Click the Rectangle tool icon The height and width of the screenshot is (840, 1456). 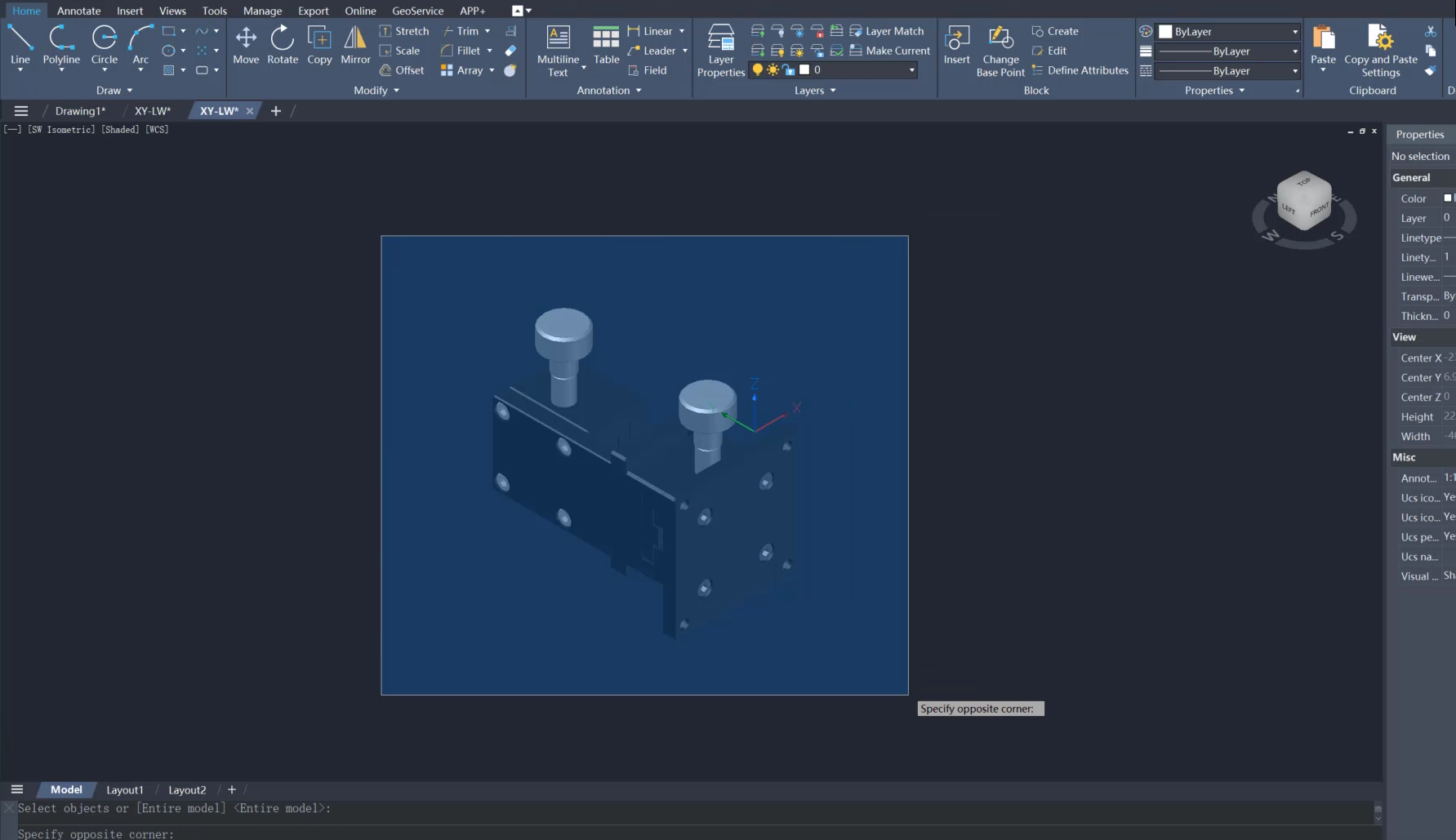[x=168, y=31]
